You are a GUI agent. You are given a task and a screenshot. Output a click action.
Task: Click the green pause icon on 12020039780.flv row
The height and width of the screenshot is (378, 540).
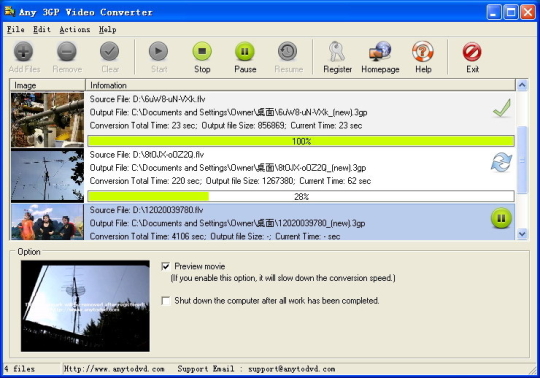pos(501,218)
